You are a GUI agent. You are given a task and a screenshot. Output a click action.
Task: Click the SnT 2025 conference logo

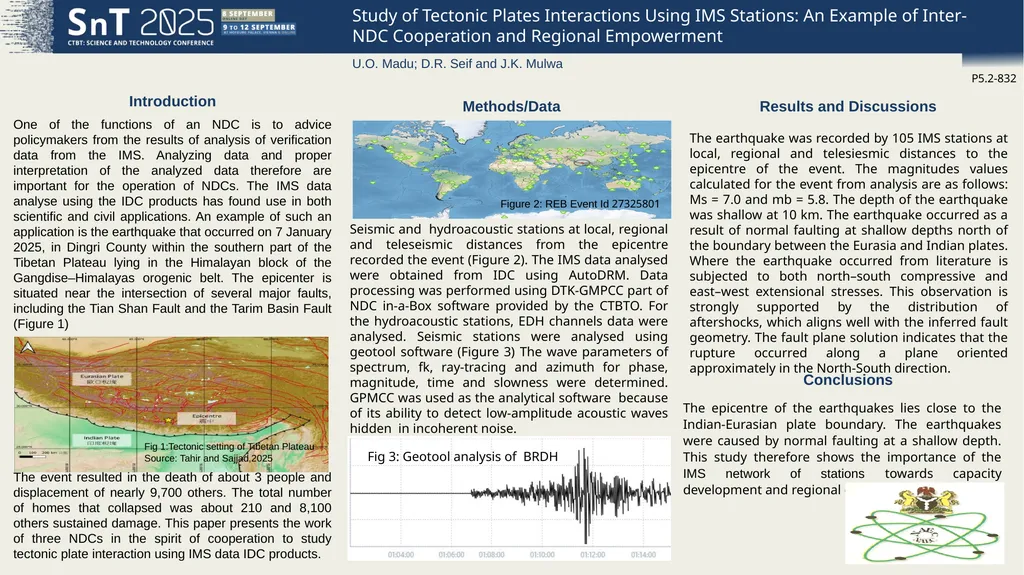(140, 26)
